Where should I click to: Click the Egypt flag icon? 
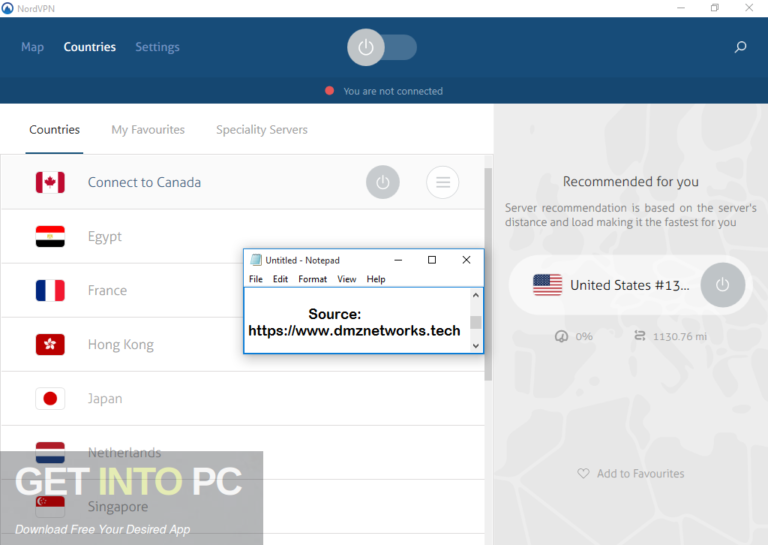coord(50,237)
